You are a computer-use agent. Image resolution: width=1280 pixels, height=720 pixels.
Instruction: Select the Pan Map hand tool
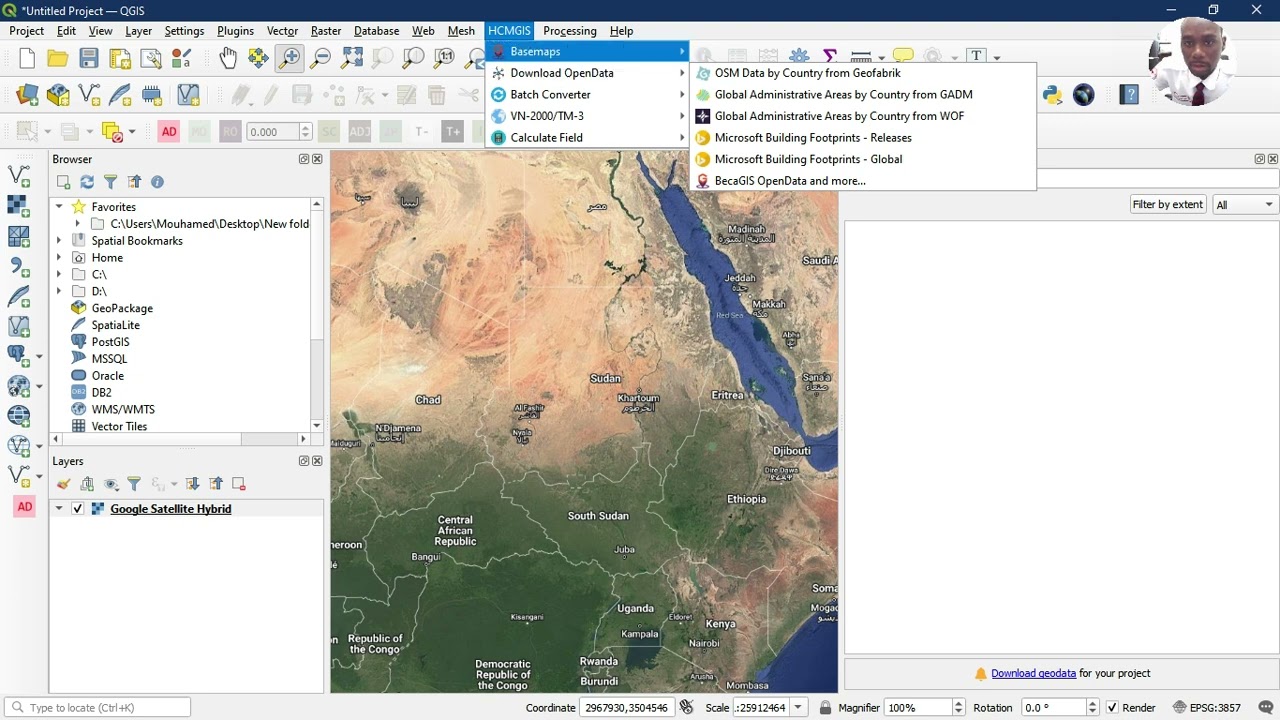[228, 58]
